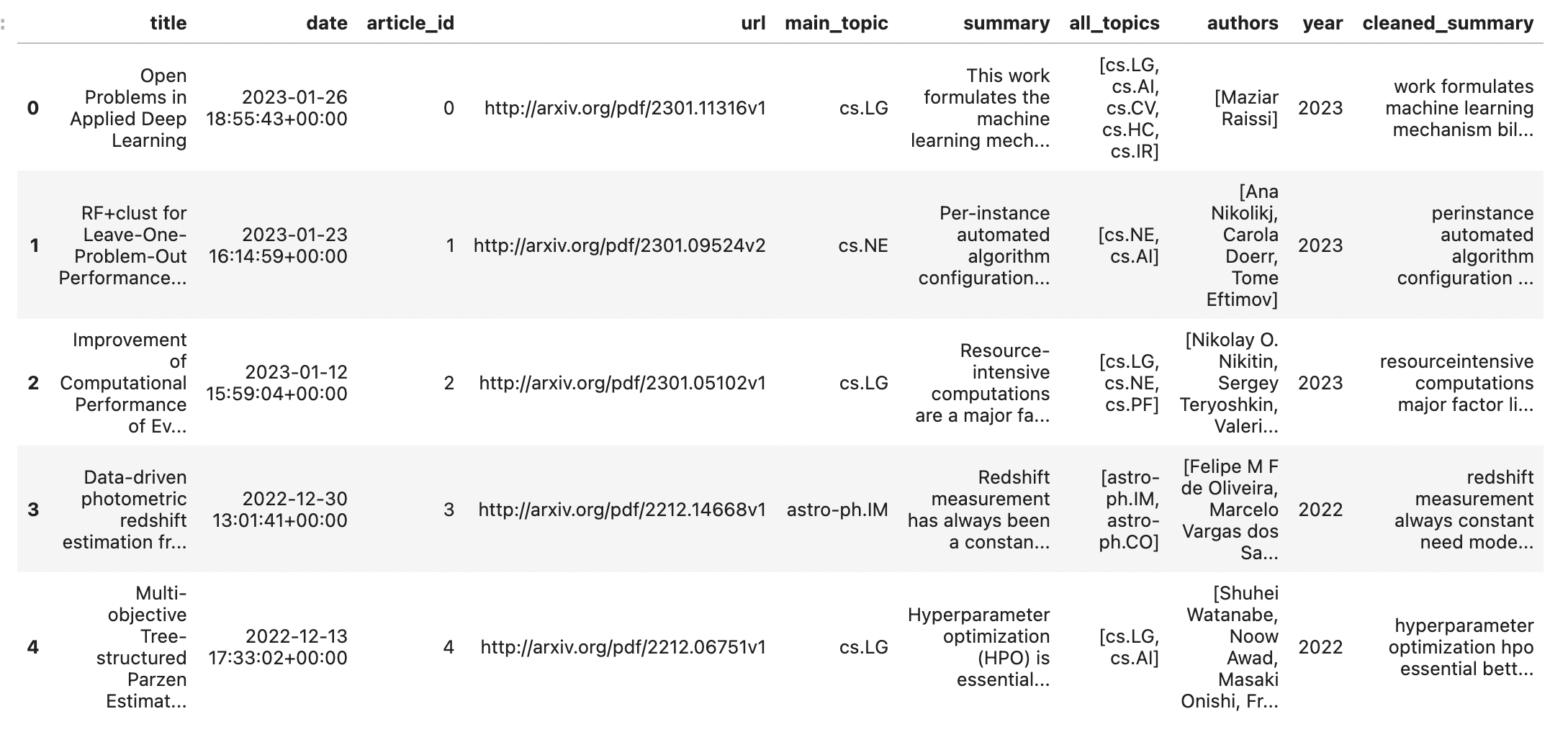Click the 'year' column header
The height and width of the screenshot is (750, 1568).
click(1322, 23)
